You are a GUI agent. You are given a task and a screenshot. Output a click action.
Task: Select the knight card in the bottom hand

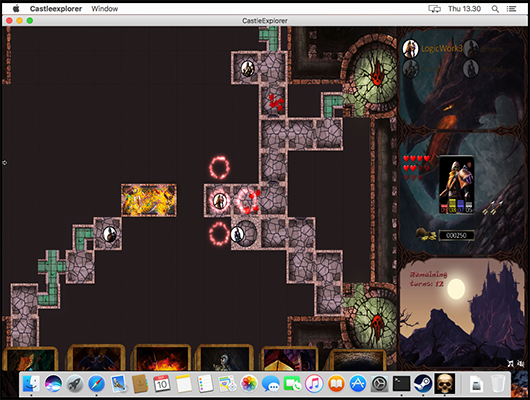[x=225, y=358]
